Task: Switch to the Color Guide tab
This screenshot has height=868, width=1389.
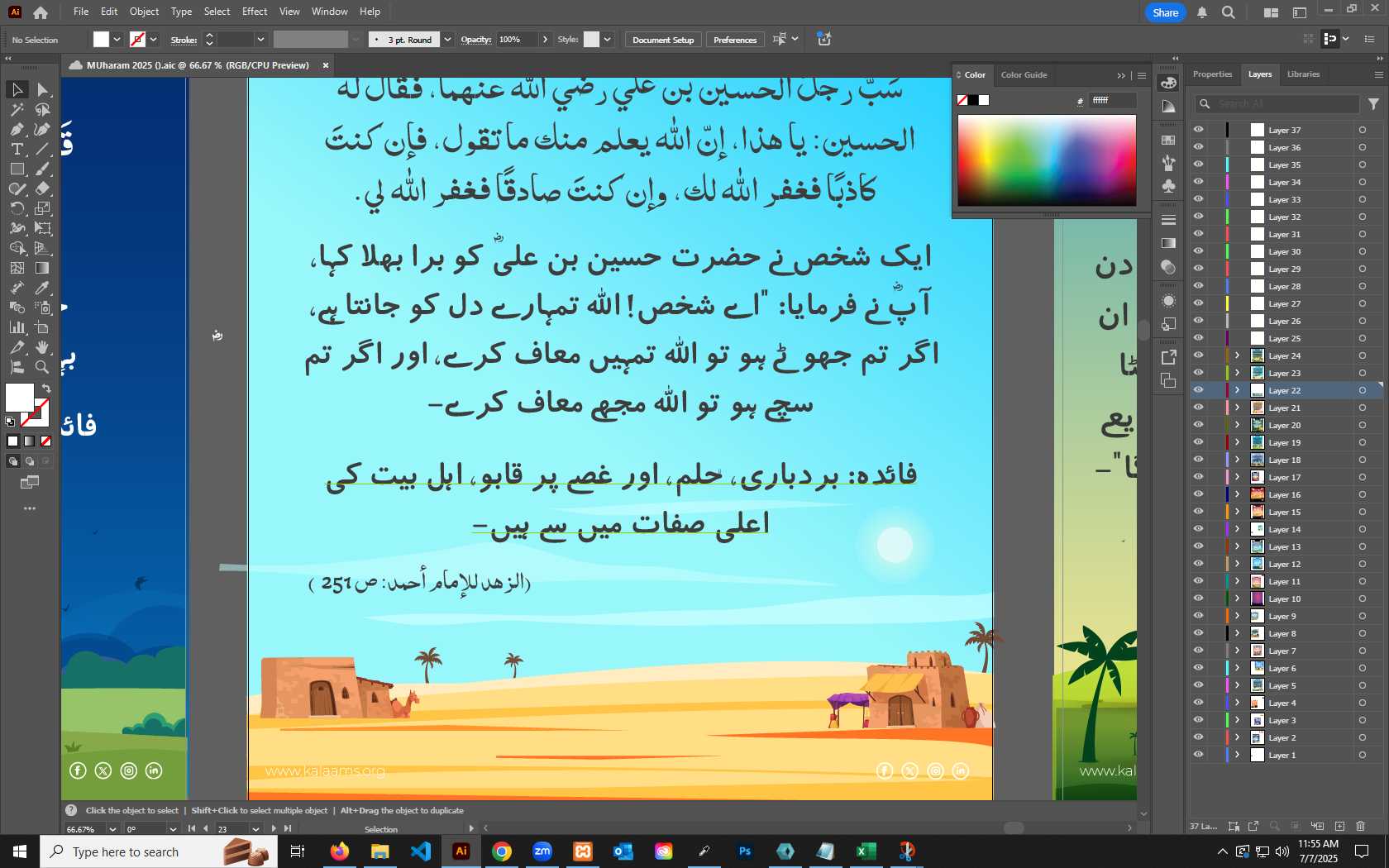Action: point(1024,75)
